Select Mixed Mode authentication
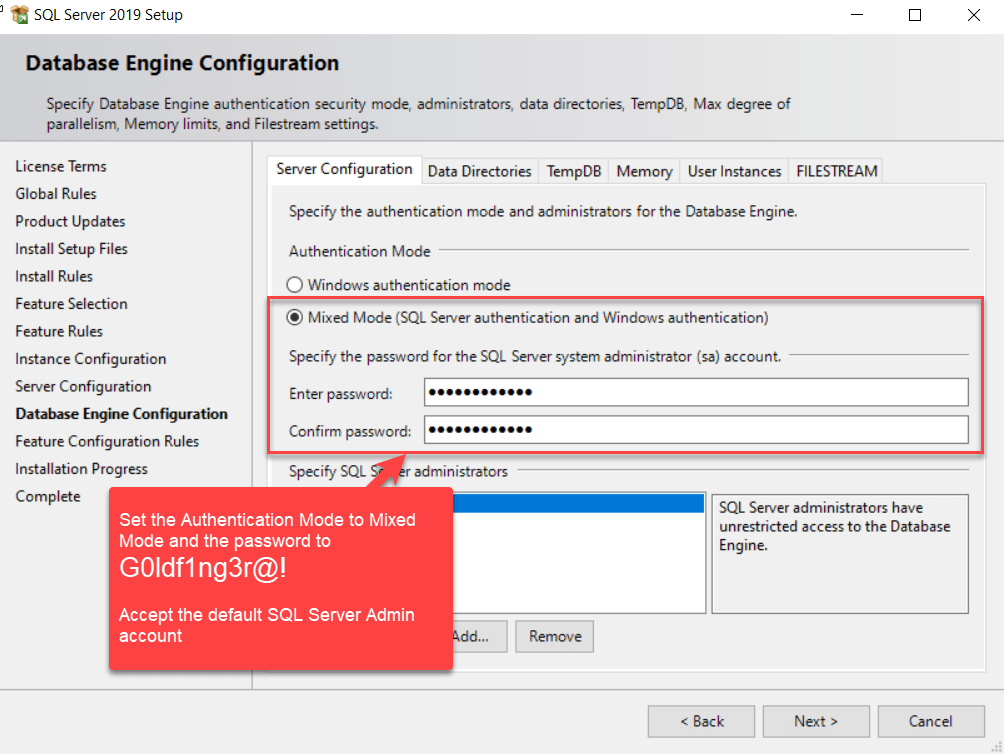1004x754 pixels. [294, 317]
